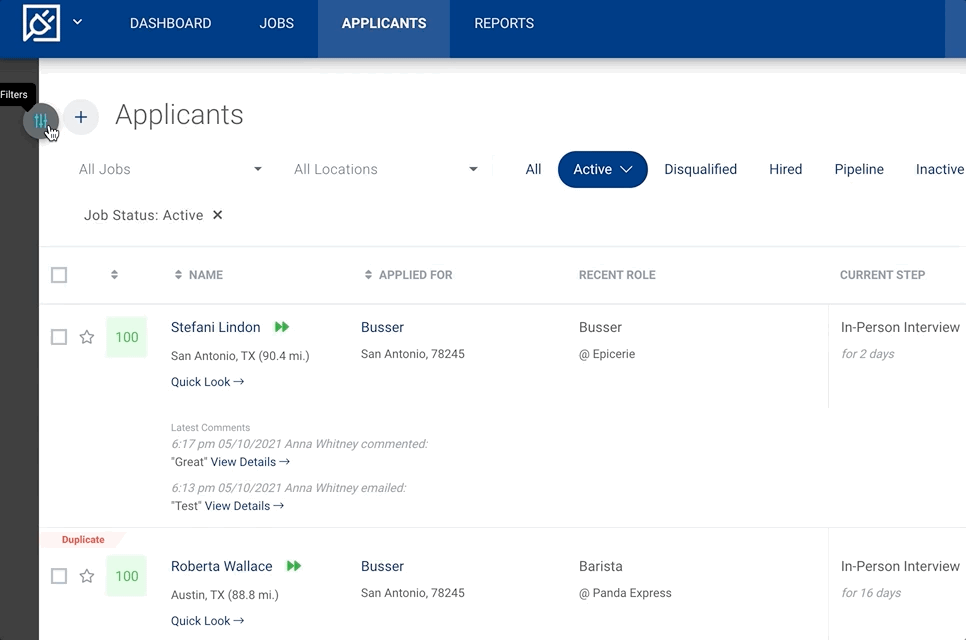The height and width of the screenshot is (640, 966).
Task: Click the sort arrows in the NAME column
Action: 178,275
